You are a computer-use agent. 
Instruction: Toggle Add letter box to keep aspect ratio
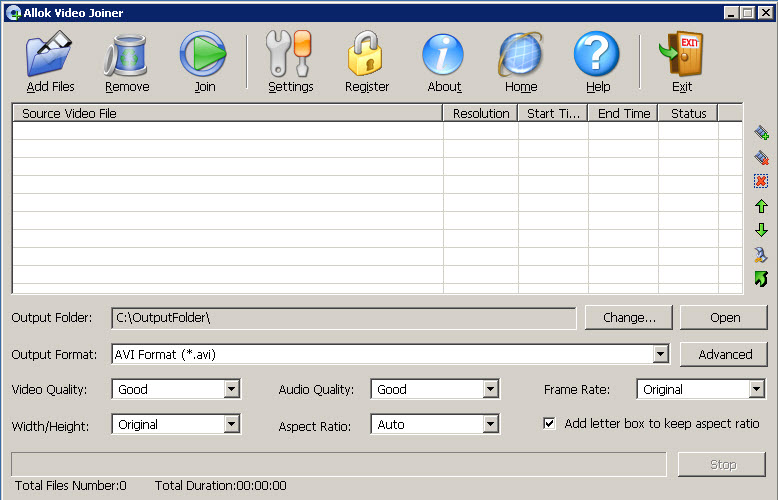coord(549,423)
